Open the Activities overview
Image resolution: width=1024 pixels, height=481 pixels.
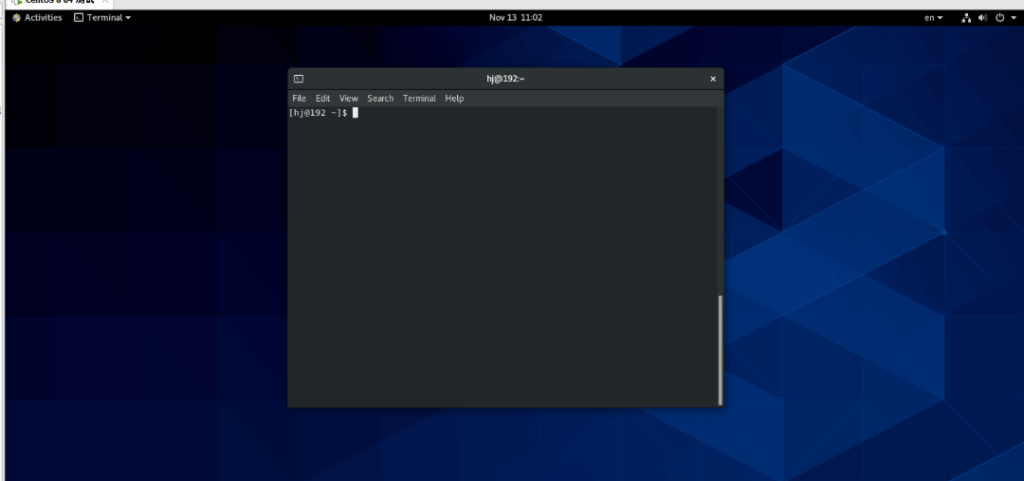click(x=37, y=18)
